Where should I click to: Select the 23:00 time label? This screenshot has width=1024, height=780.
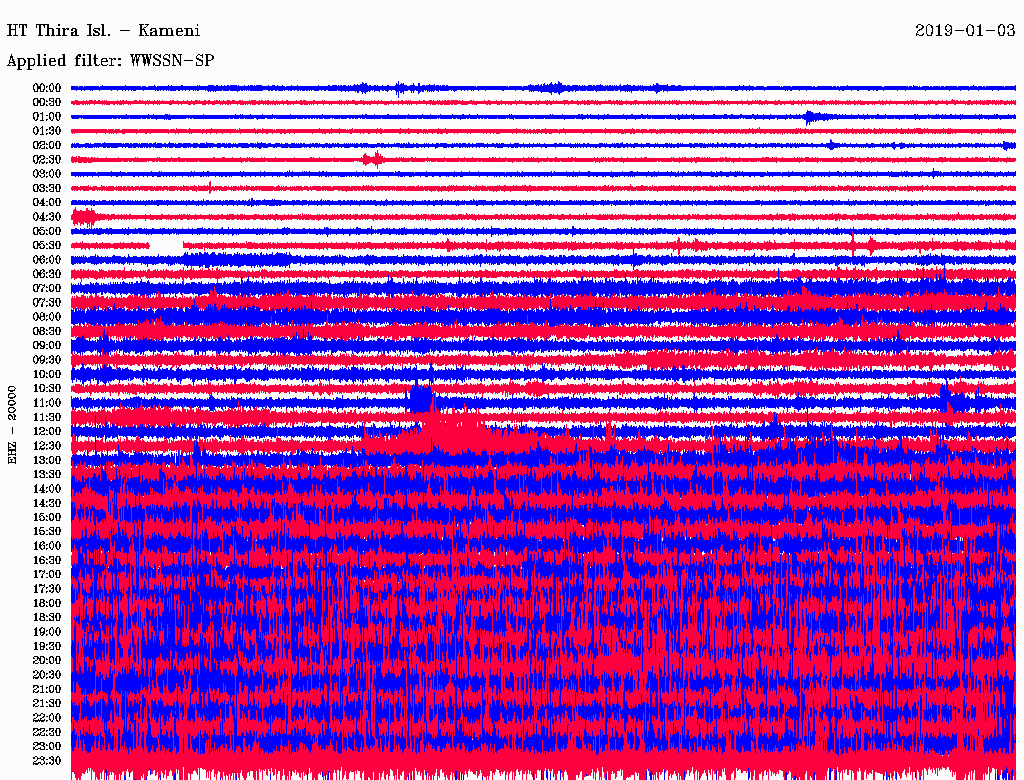pos(47,747)
